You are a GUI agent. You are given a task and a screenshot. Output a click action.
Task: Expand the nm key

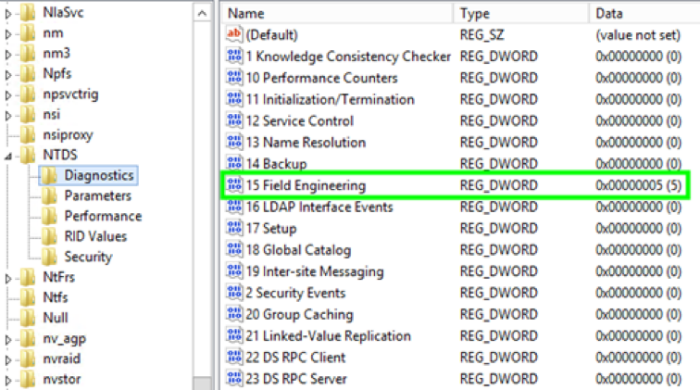(8, 33)
